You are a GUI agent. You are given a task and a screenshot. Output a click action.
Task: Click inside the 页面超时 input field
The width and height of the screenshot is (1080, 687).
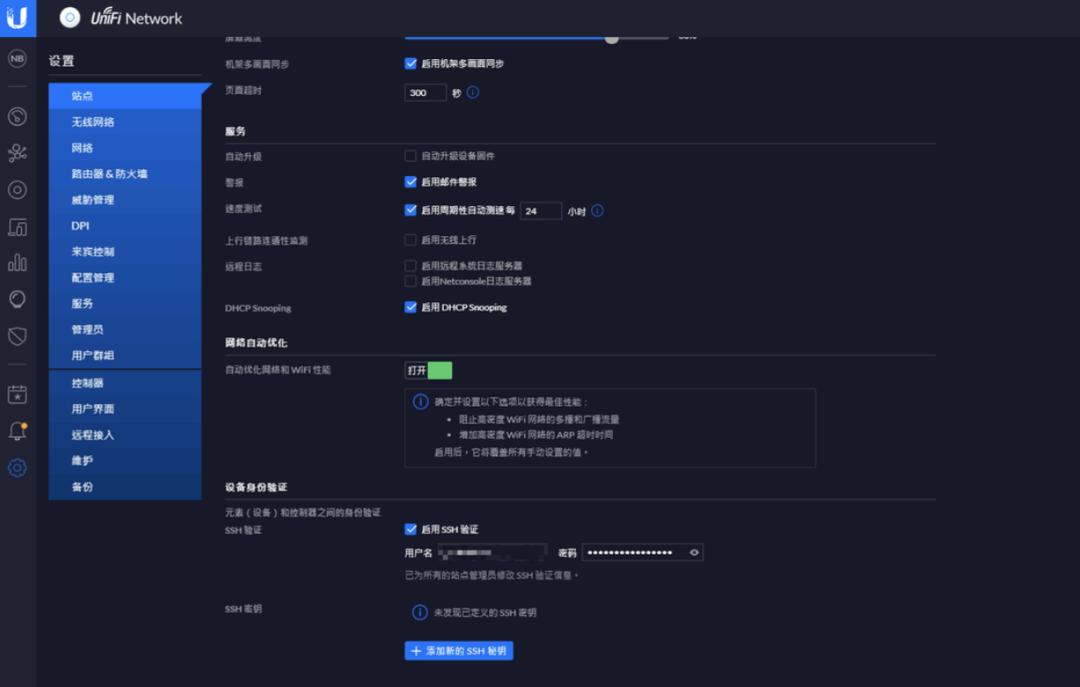point(424,92)
